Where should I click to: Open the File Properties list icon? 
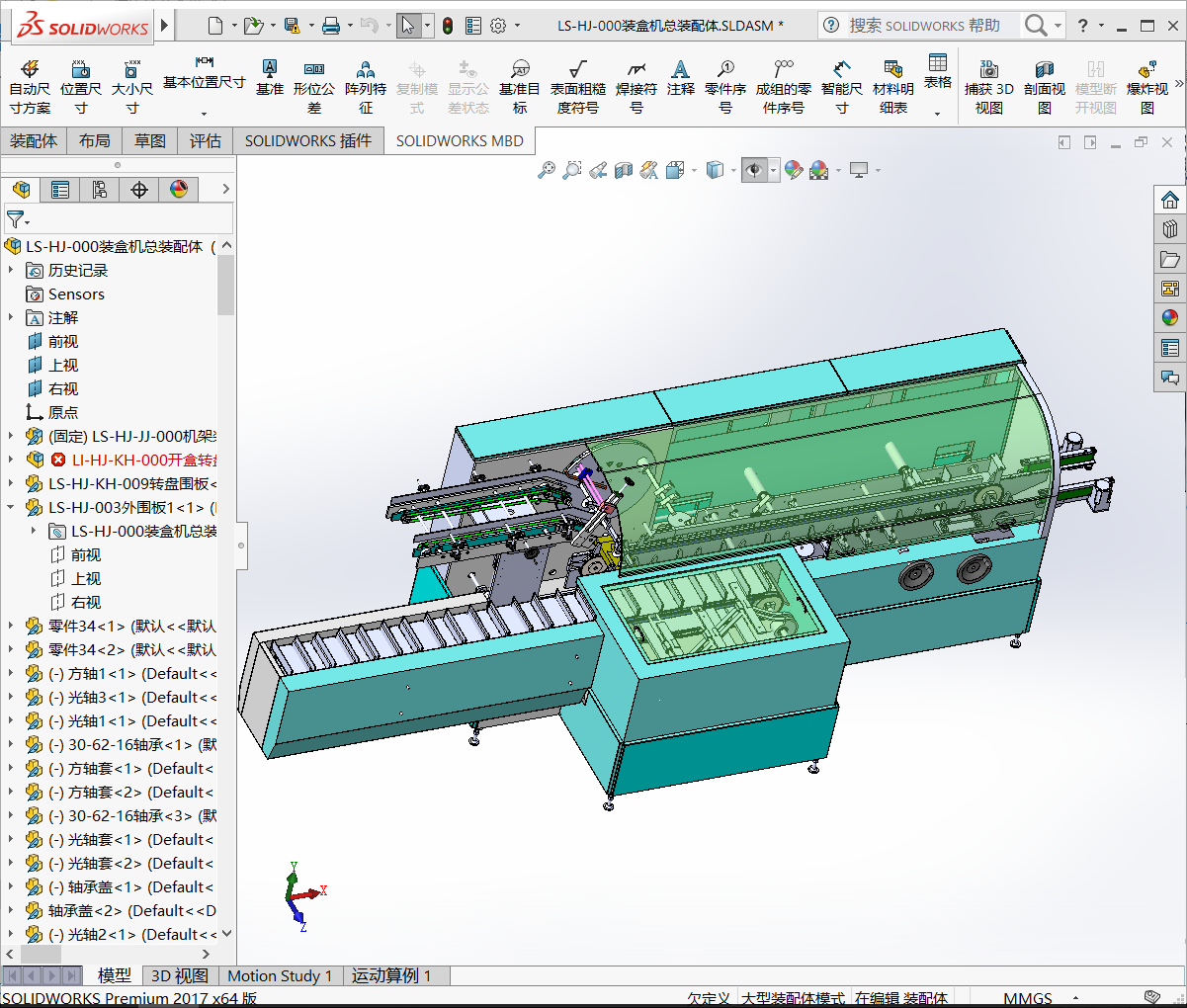pyautogui.click(x=473, y=26)
